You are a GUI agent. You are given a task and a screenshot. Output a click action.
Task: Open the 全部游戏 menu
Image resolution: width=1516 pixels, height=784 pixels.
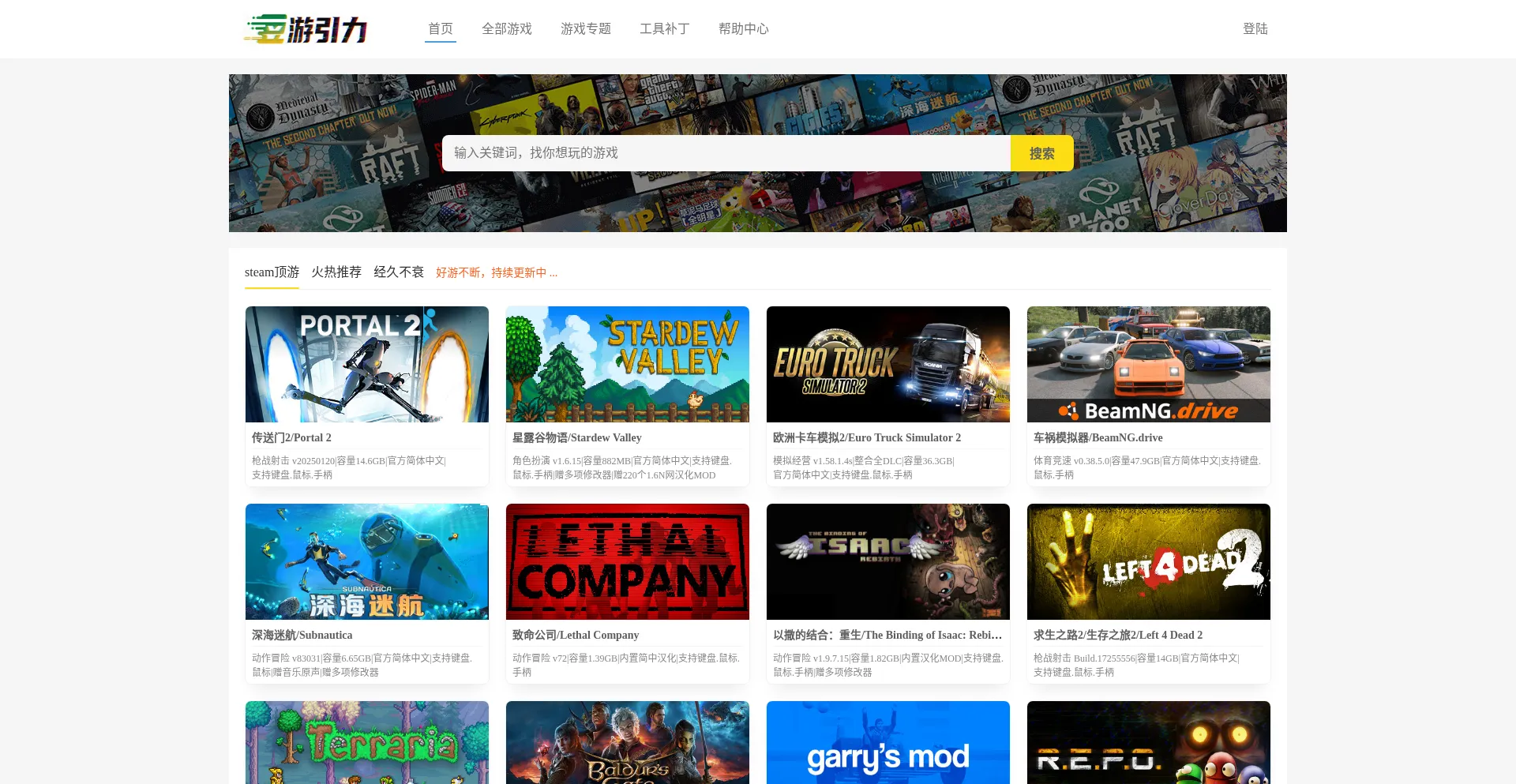coord(507,29)
